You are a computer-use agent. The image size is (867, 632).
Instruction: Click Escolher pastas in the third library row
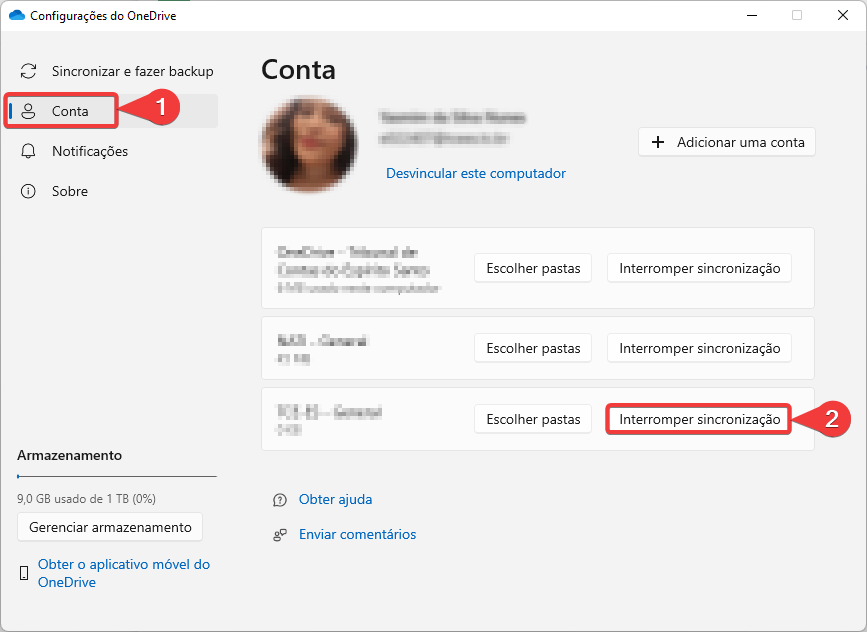click(533, 419)
